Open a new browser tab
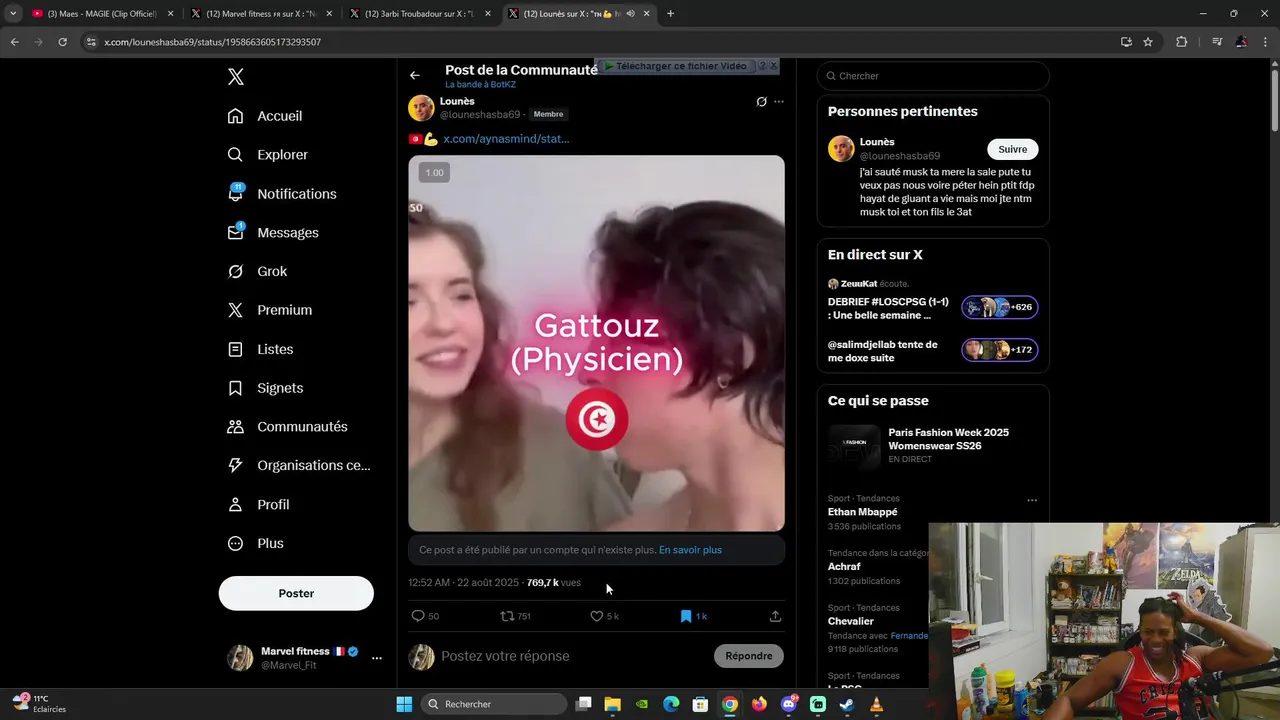 tap(670, 14)
